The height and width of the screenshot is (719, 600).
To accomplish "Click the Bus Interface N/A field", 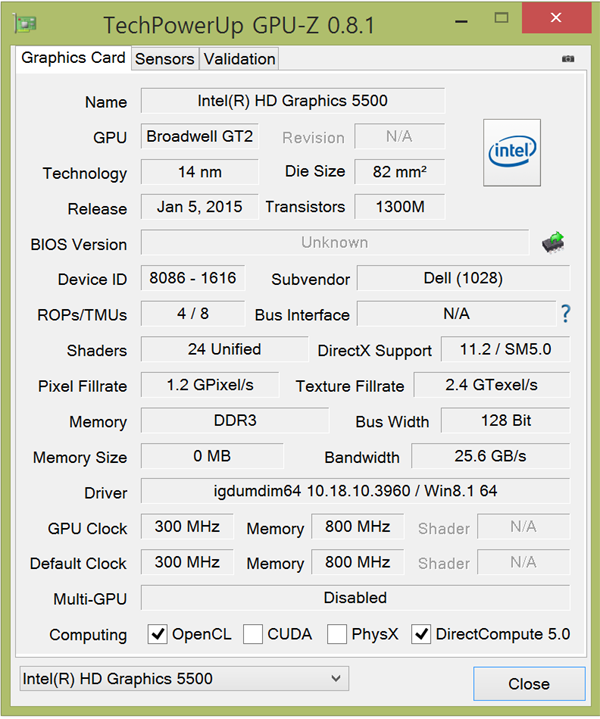I will [456, 314].
